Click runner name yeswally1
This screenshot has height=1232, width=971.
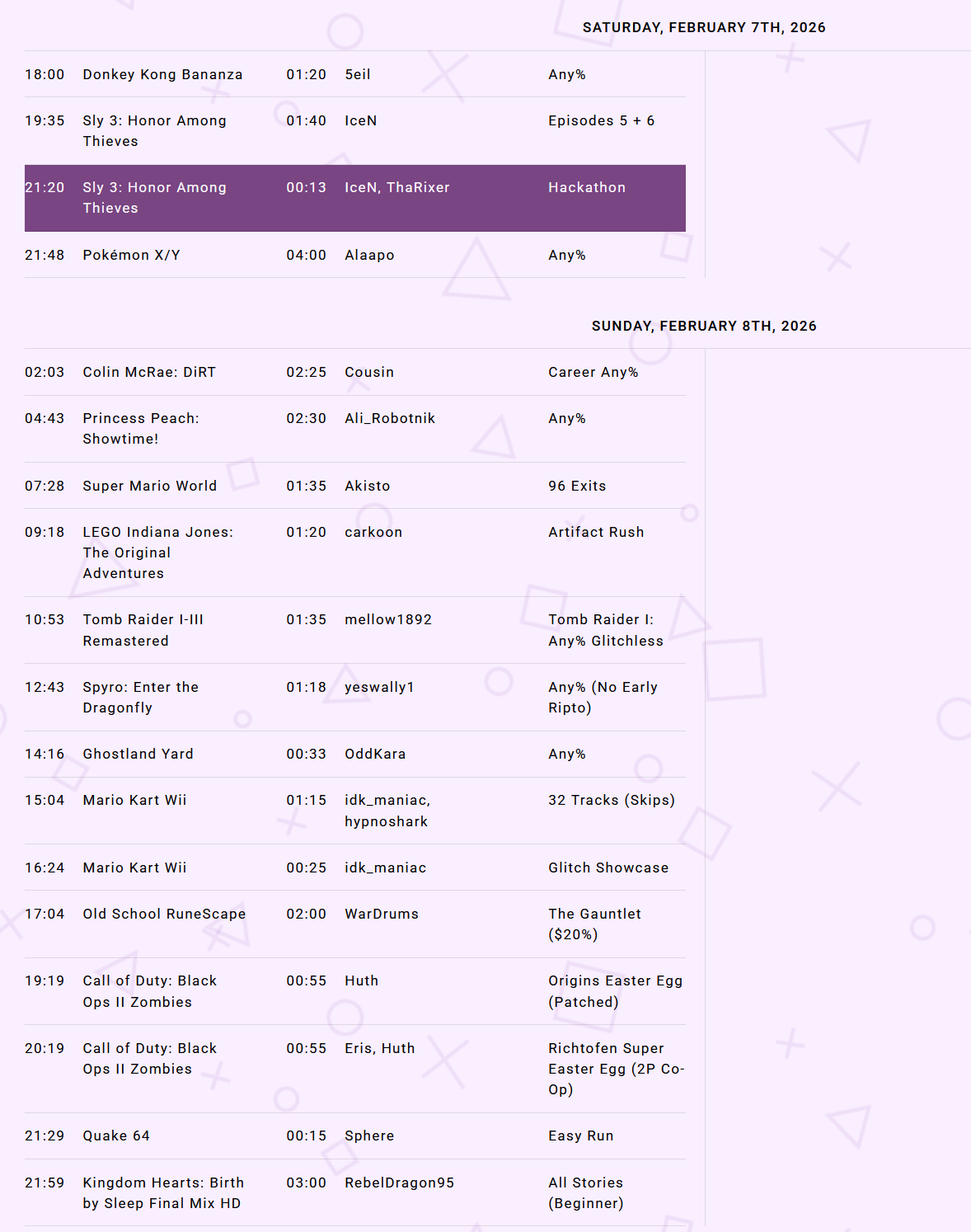tap(379, 687)
